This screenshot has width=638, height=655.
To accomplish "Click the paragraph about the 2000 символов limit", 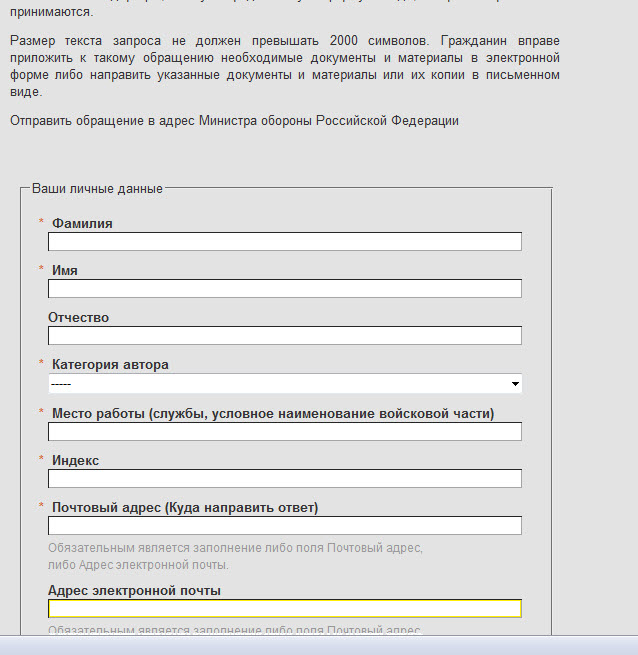I will coord(284,66).
